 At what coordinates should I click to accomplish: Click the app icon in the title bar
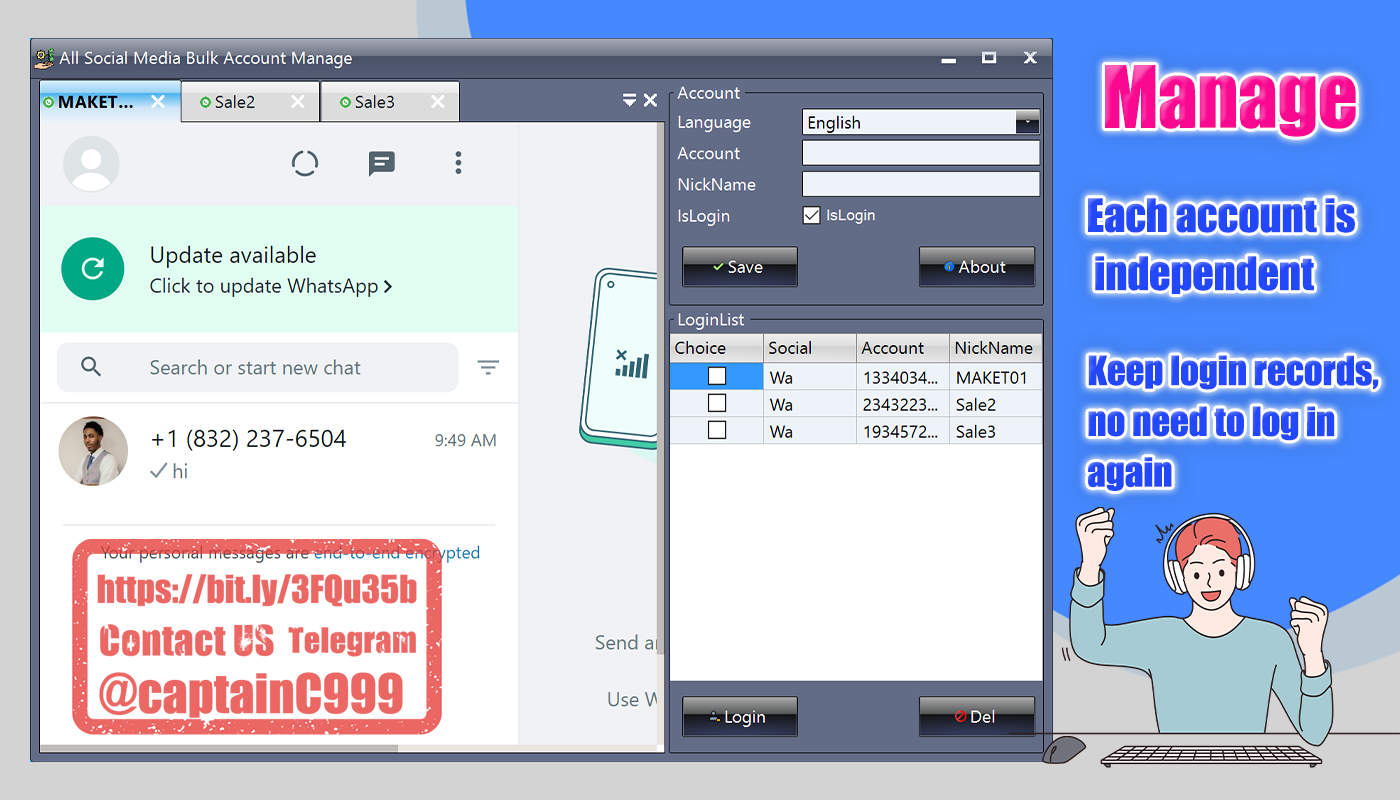tap(44, 58)
